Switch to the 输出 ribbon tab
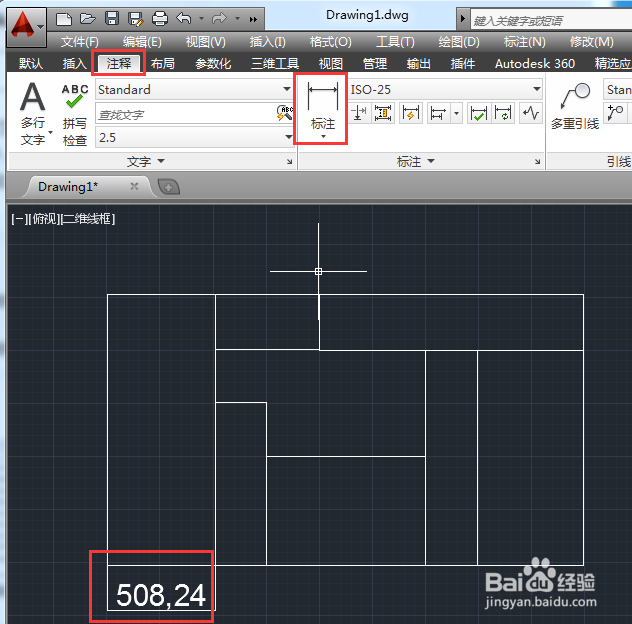632x624 pixels. pos(418,64)
